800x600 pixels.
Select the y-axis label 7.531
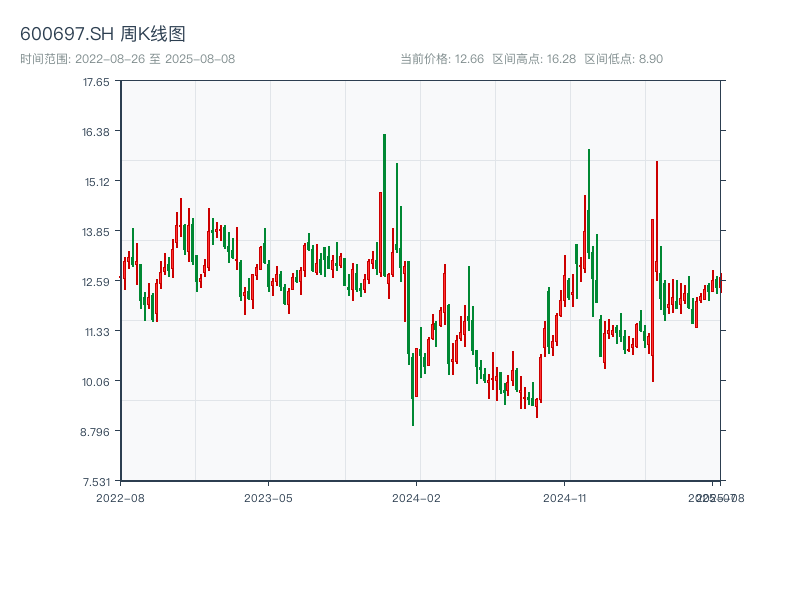(96, 482)
